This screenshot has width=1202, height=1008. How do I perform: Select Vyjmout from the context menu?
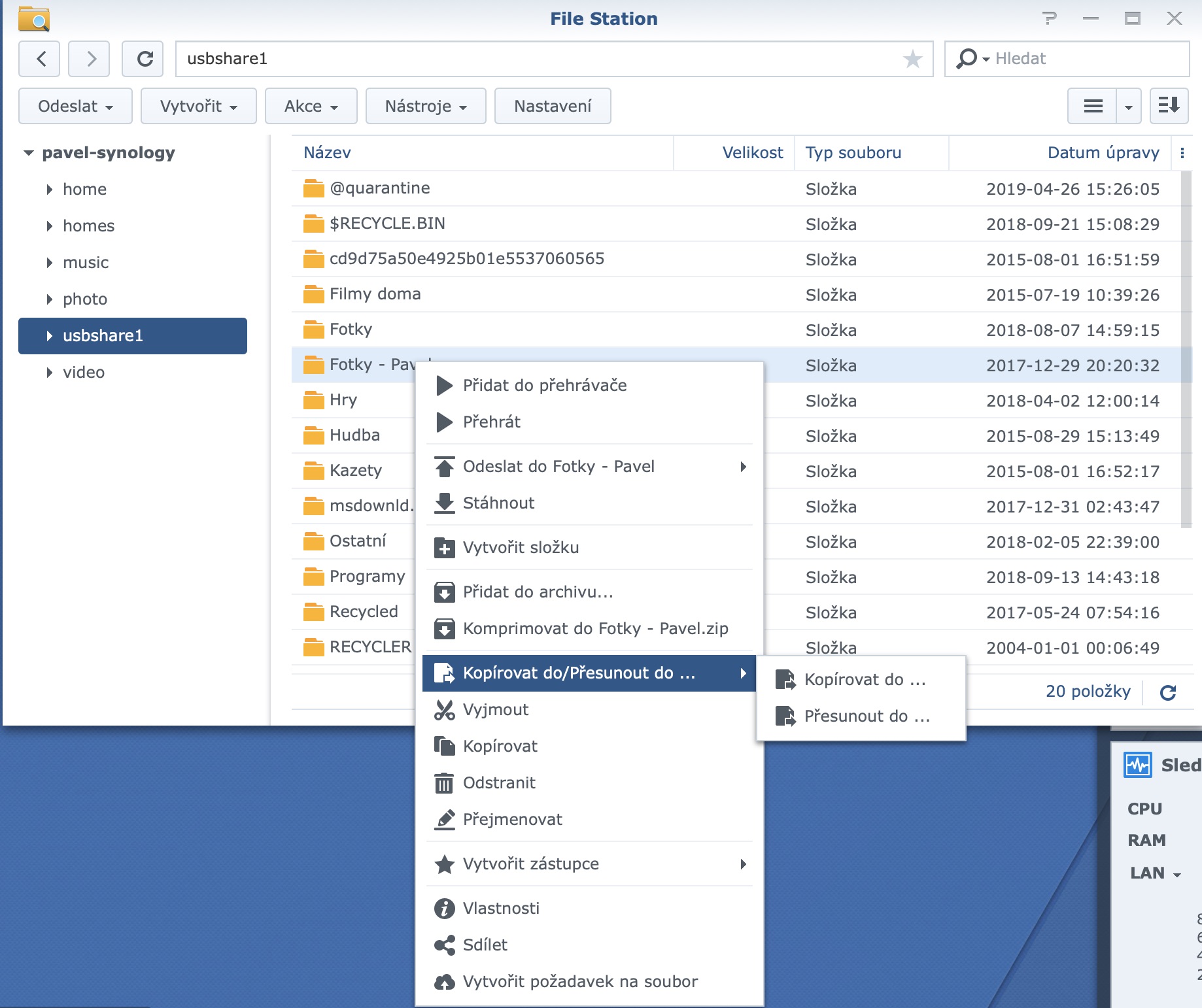(495, 709)
